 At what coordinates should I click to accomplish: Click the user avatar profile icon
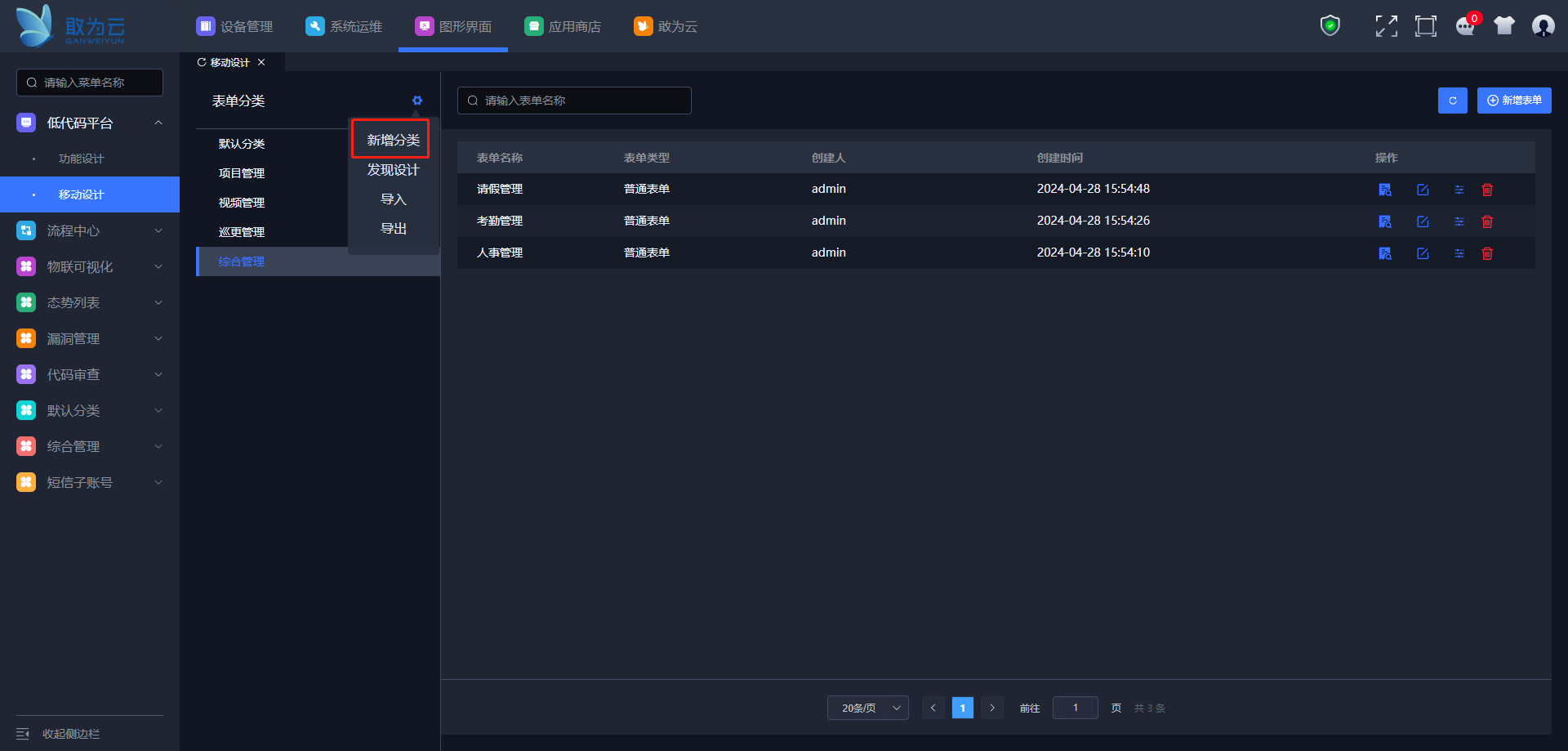click(1543, 26)
